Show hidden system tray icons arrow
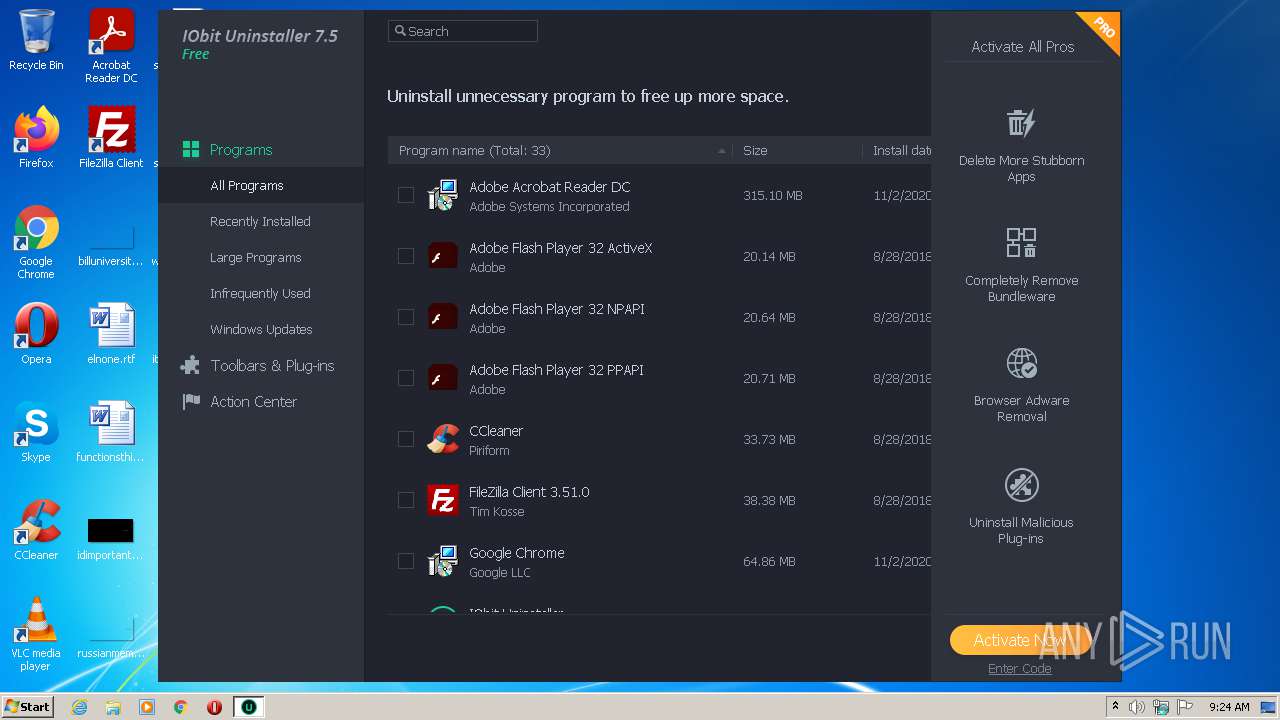 click(1115, 707)
